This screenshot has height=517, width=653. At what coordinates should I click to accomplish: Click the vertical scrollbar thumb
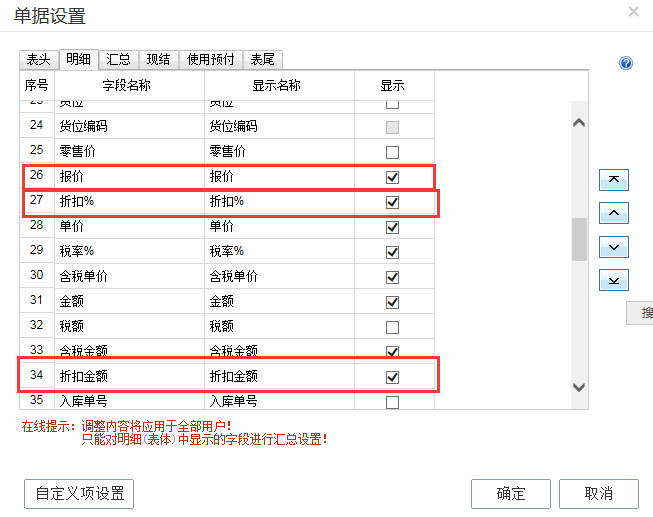coord(579,240)
